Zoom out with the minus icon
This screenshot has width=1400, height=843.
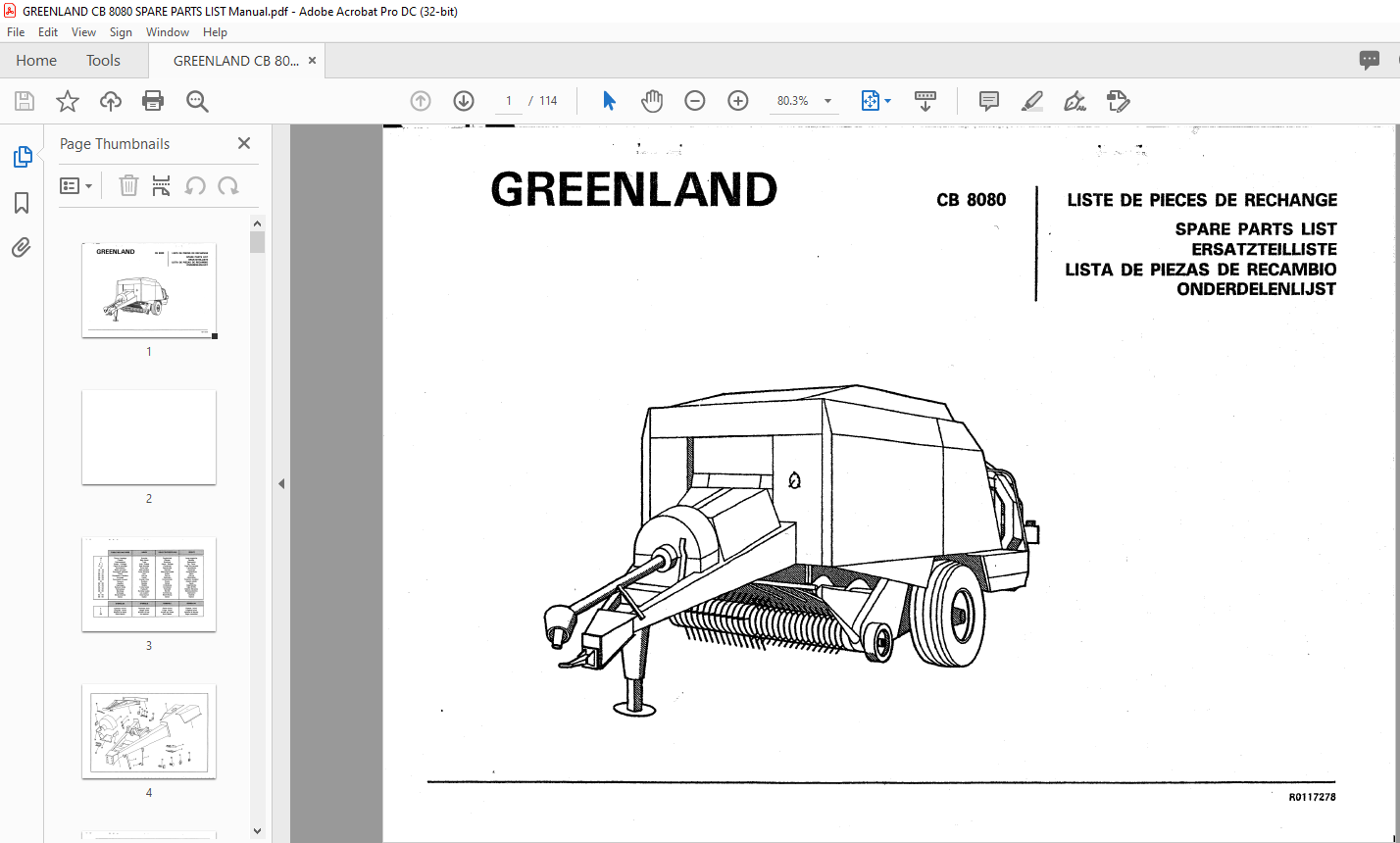(x=695, y=101)
